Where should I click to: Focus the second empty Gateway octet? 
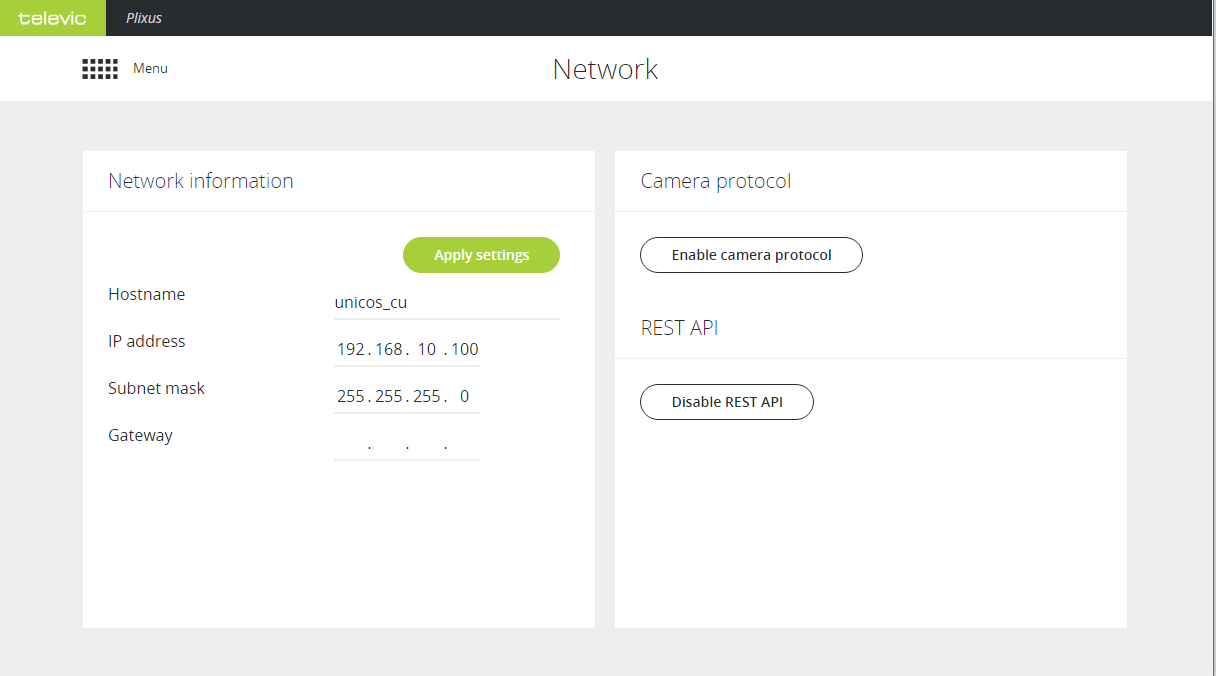pos(389,443)
